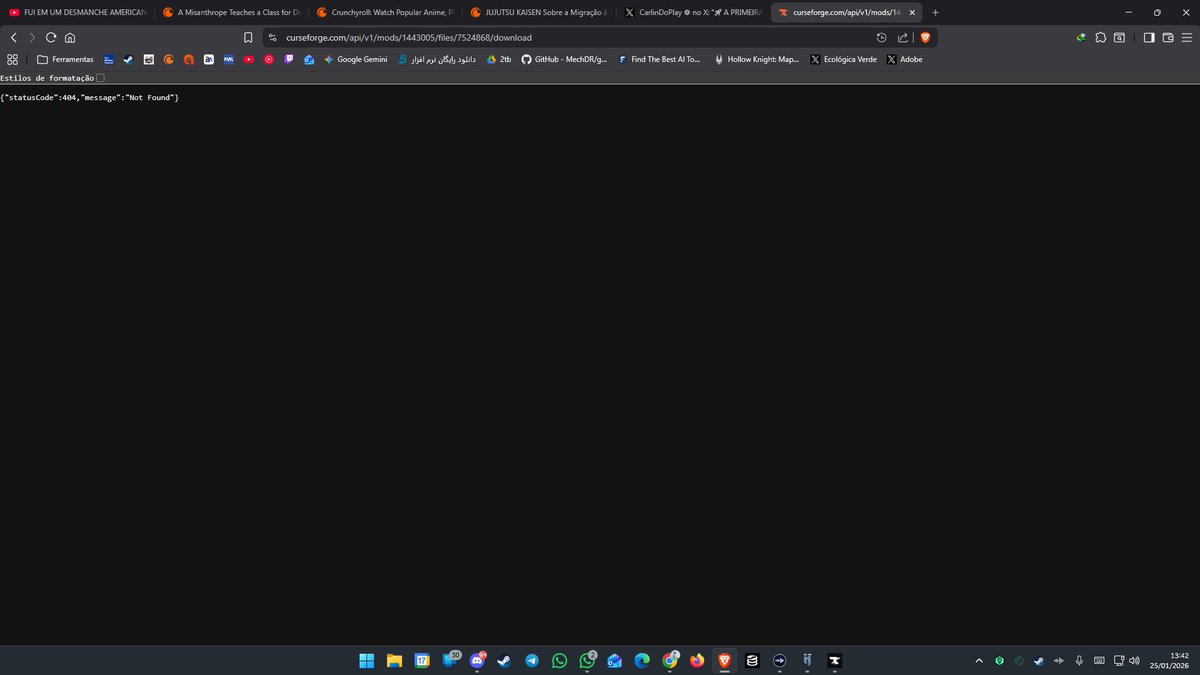Open the Ferramentas bookmarks folder
This screenshot has width=1200, height=675.
click(x=65, y=59)
